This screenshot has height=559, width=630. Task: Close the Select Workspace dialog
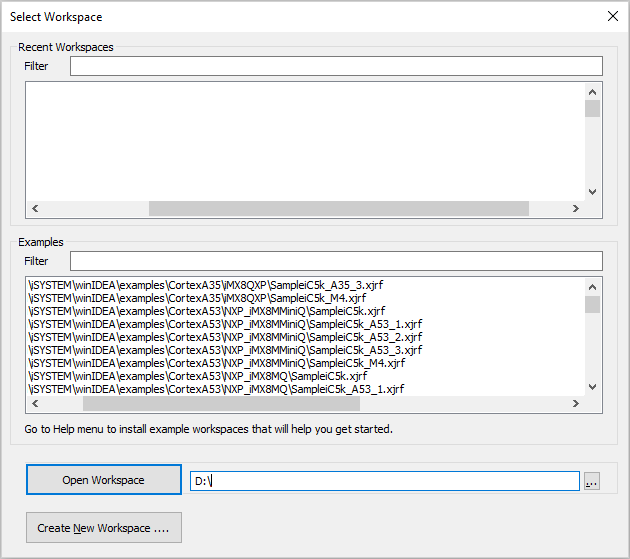point(613,16)
